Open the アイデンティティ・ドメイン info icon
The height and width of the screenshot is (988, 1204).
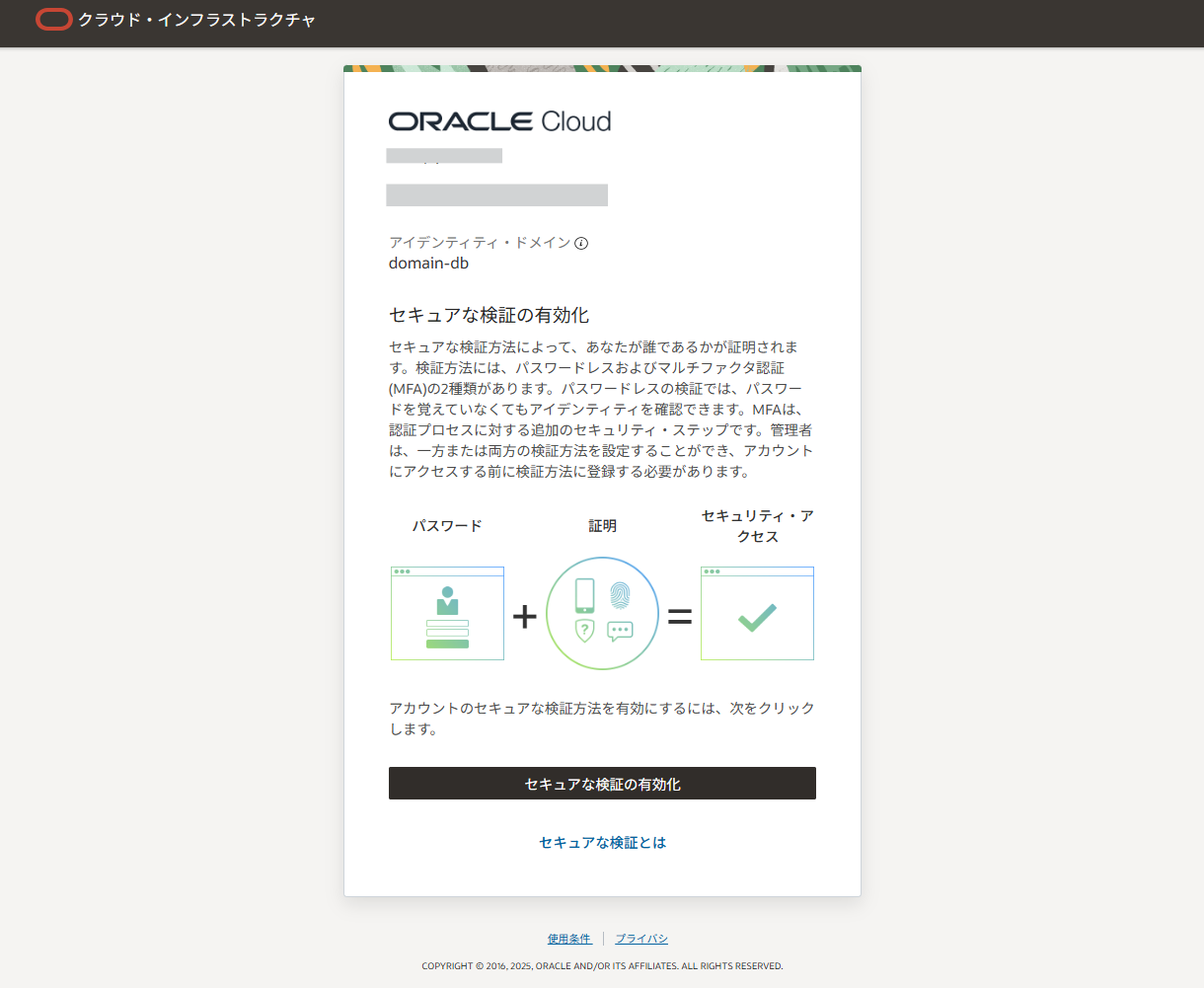[582, 242]
